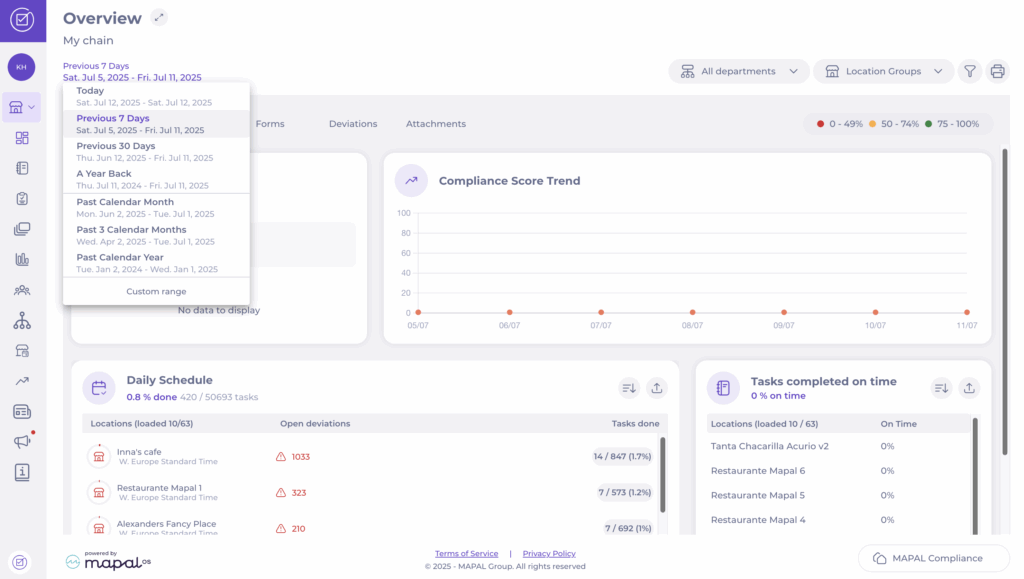Open megaphone announcements icon in sidebar
Viewport: 1024px width, 579px height.
[x=22, y=441]
